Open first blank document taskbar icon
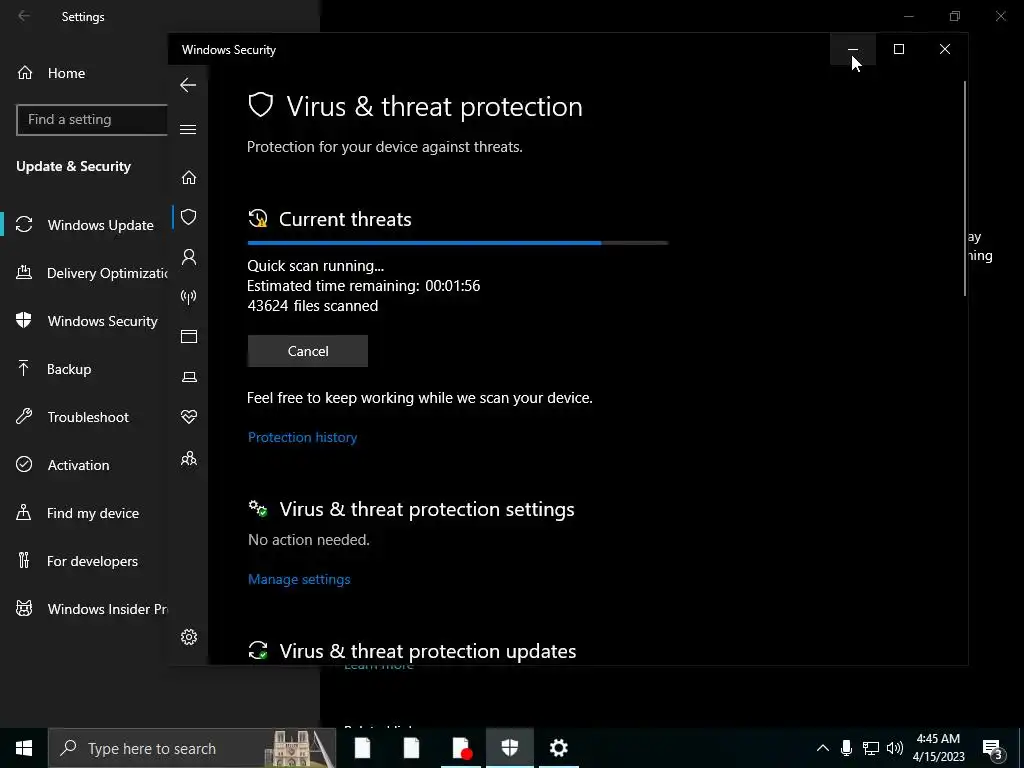Viewport: 1024px width, 768px height. 362,748
